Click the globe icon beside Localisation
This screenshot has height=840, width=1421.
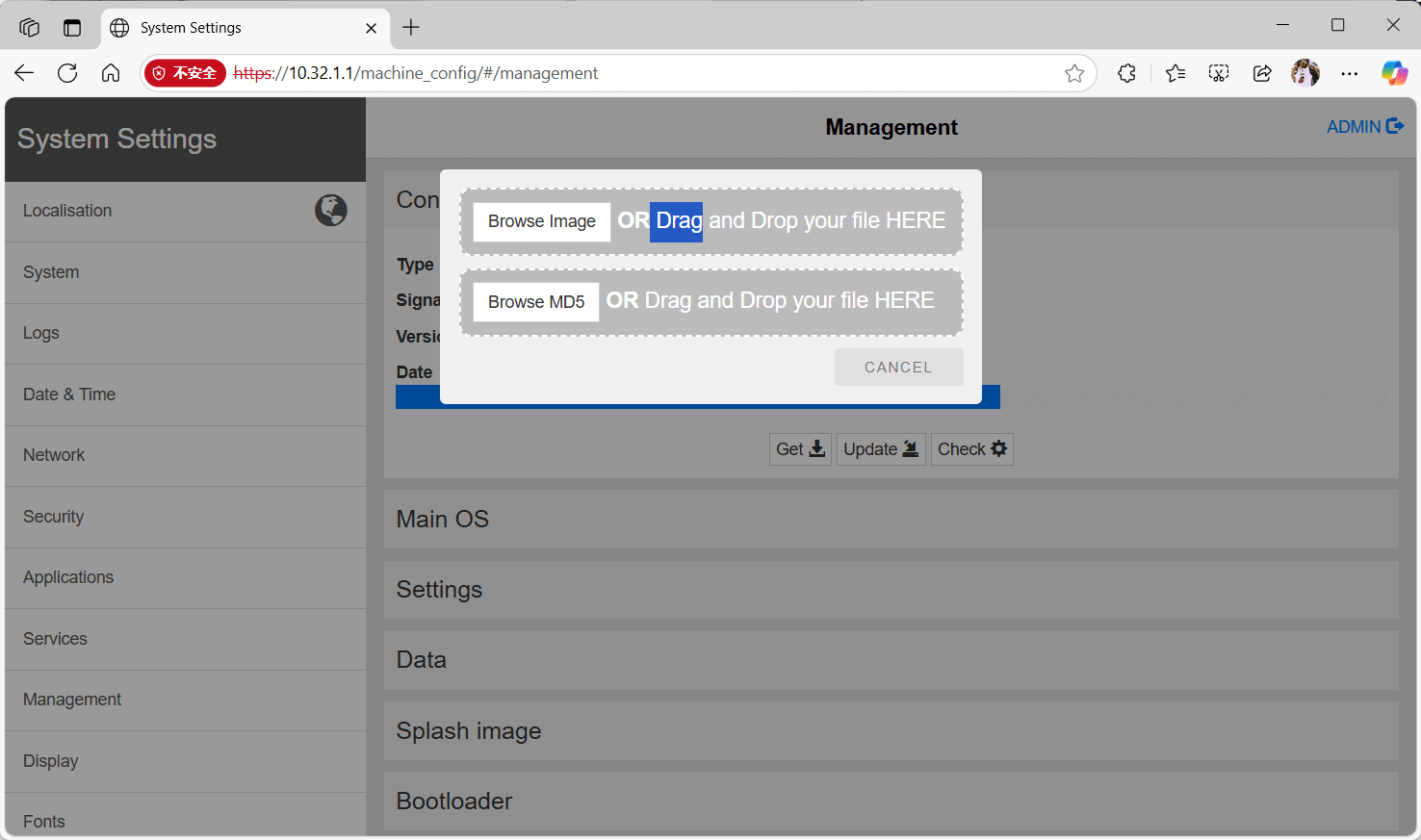click(330, 210)
